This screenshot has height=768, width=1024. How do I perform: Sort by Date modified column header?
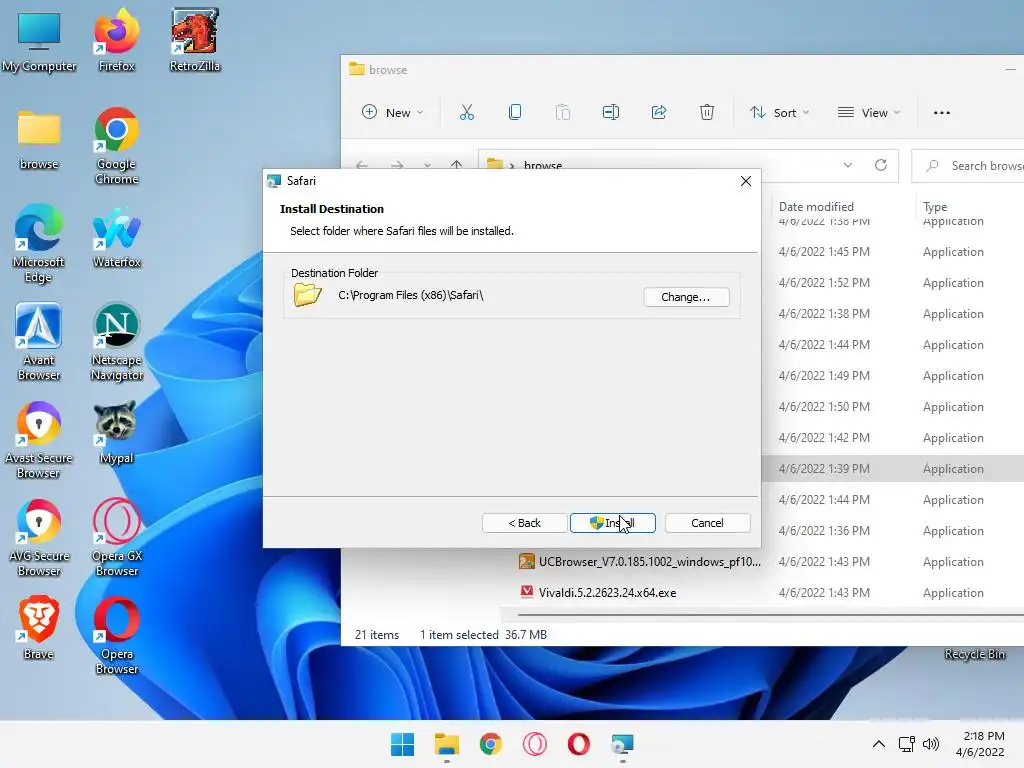pos(816,206)
